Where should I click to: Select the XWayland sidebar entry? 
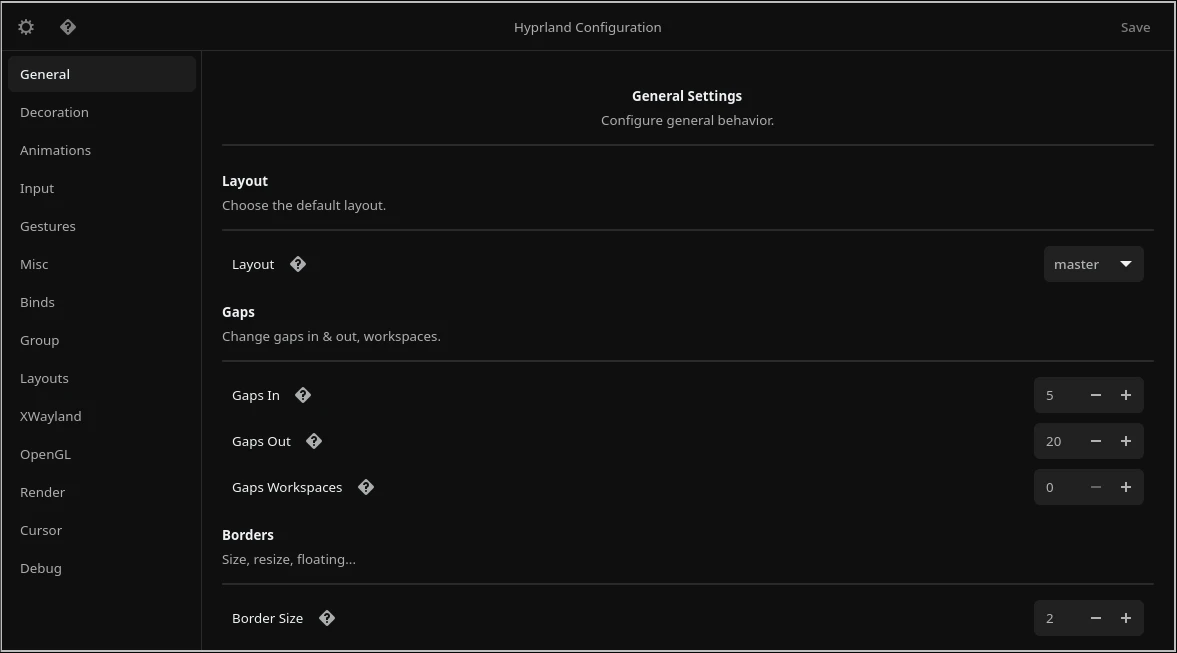click(51, 416)
